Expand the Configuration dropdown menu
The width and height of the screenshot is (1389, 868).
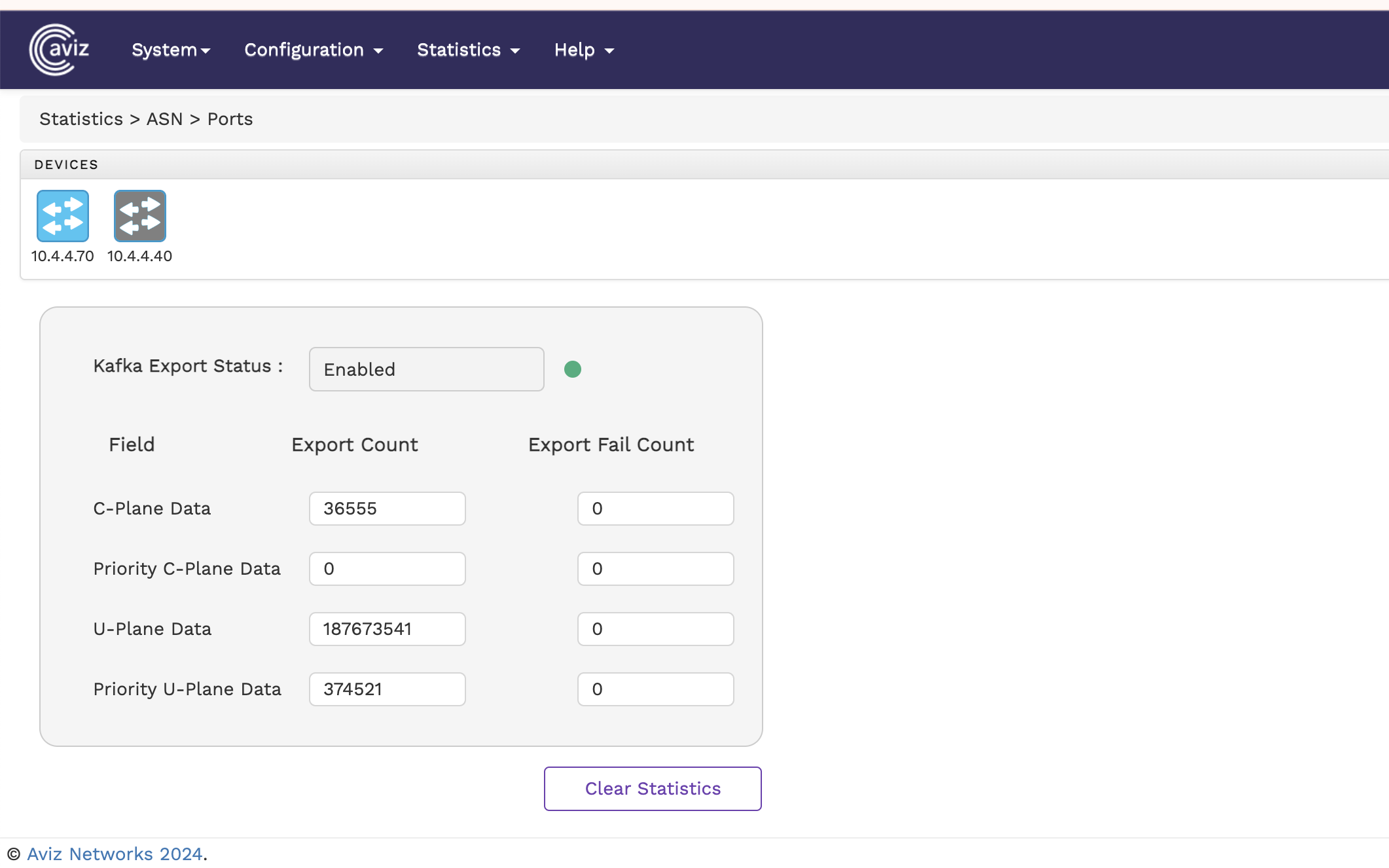pyautogui.click(x=314, y=50)
